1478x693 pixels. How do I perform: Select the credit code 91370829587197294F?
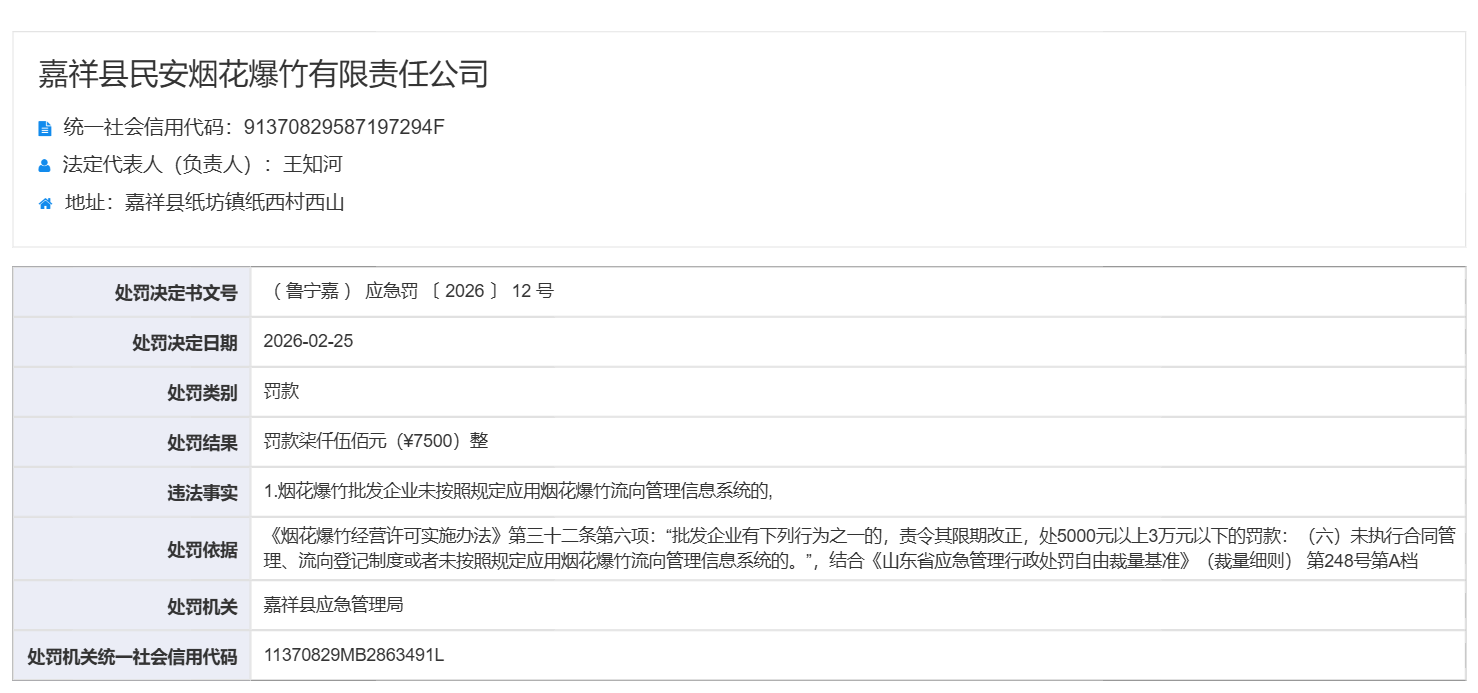[344, 127]
